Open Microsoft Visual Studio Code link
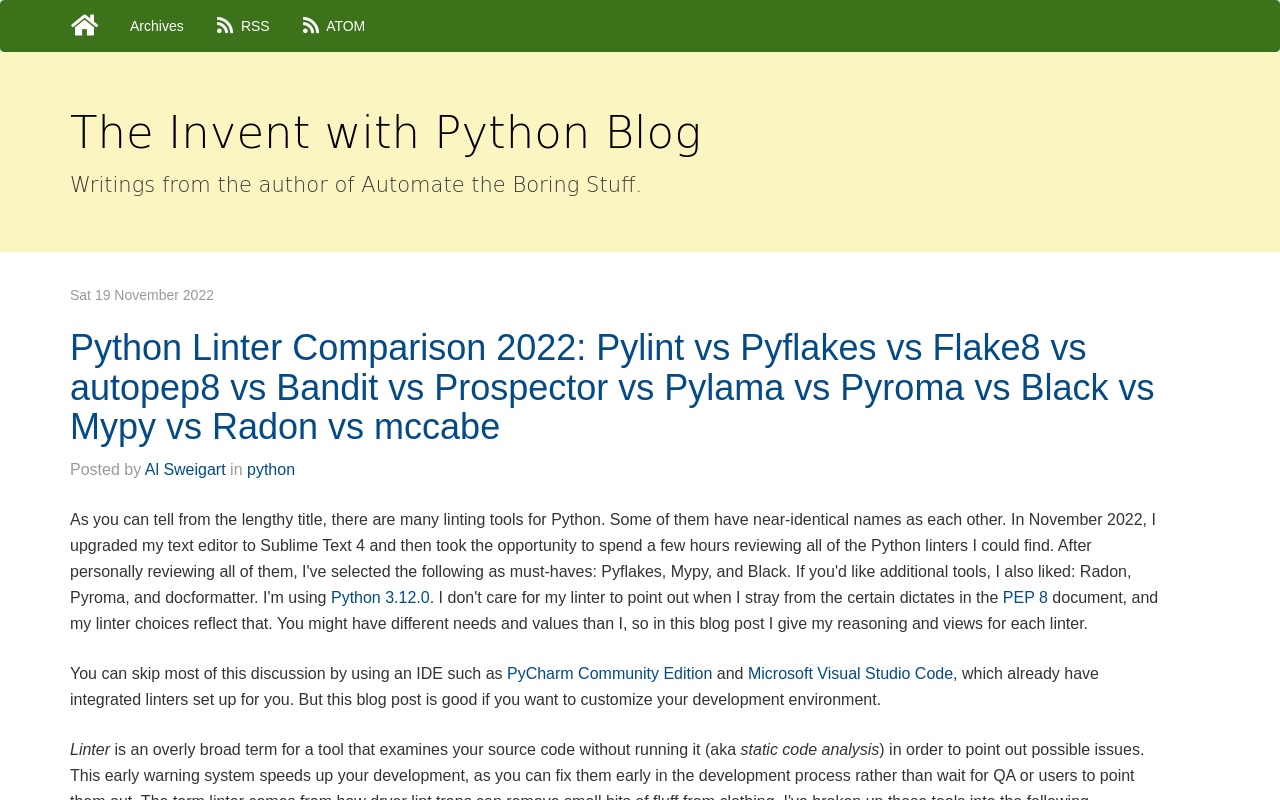 [850, 674]
